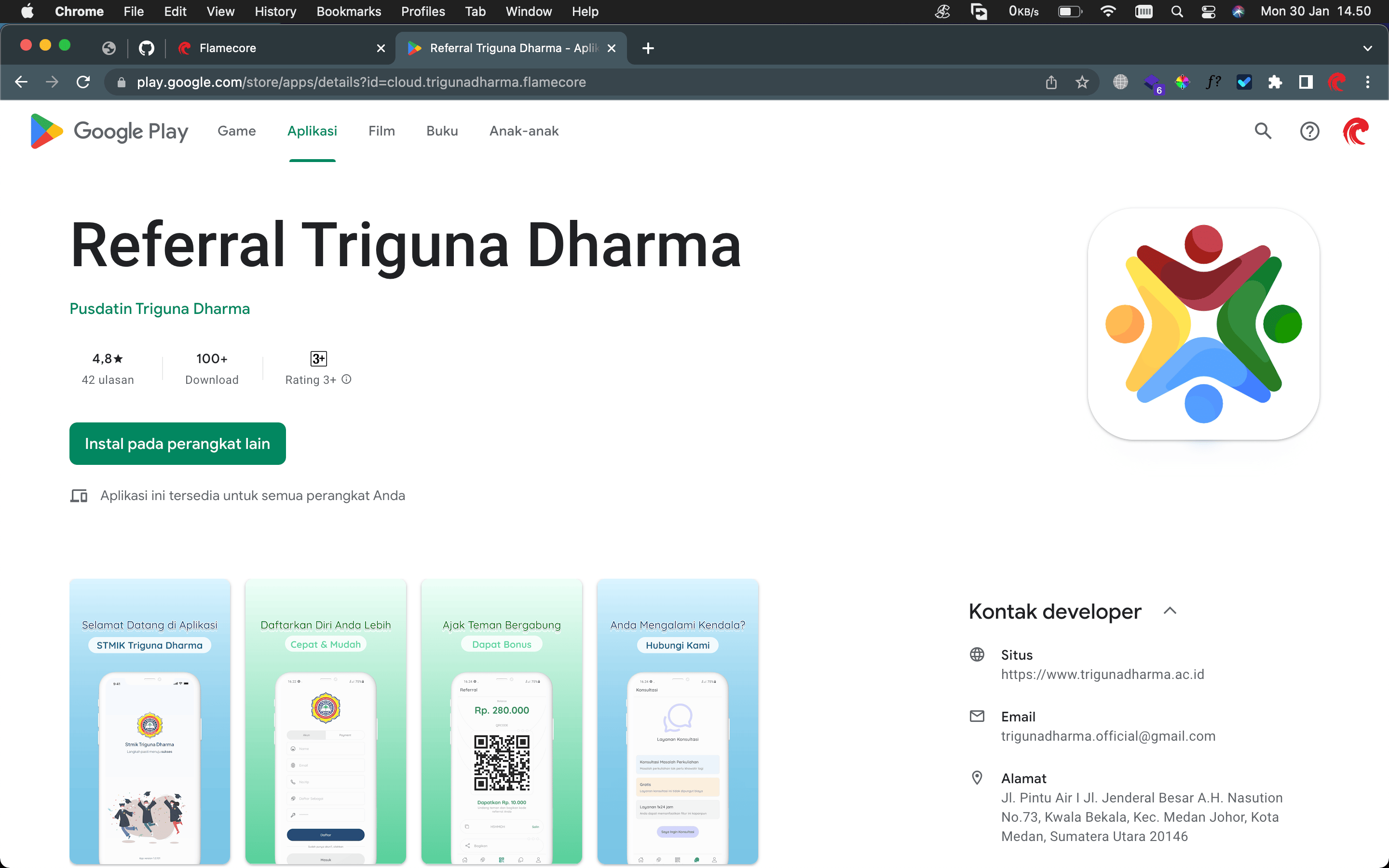Open the Chrome extensions puzzle icon
Viewport: 1389px width, 868px height.
[1275, 82]
